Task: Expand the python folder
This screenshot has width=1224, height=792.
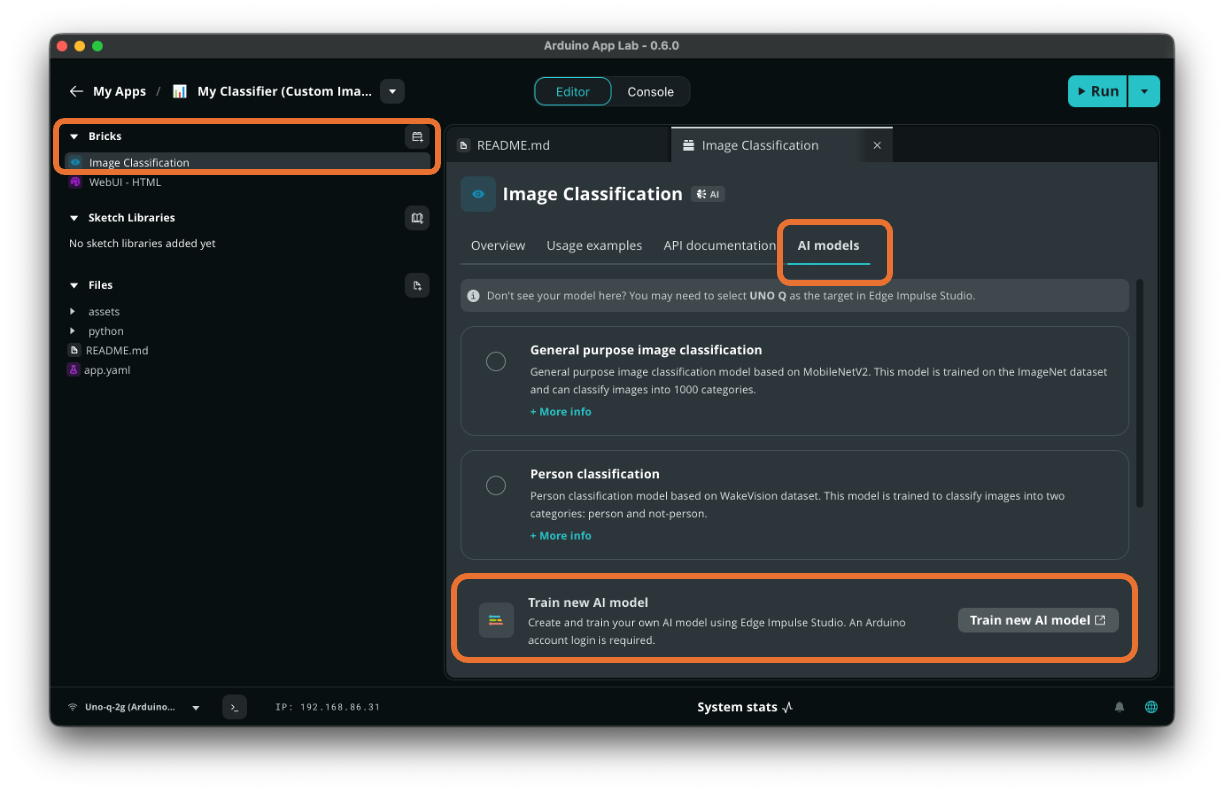Action: tap(73, 331)
